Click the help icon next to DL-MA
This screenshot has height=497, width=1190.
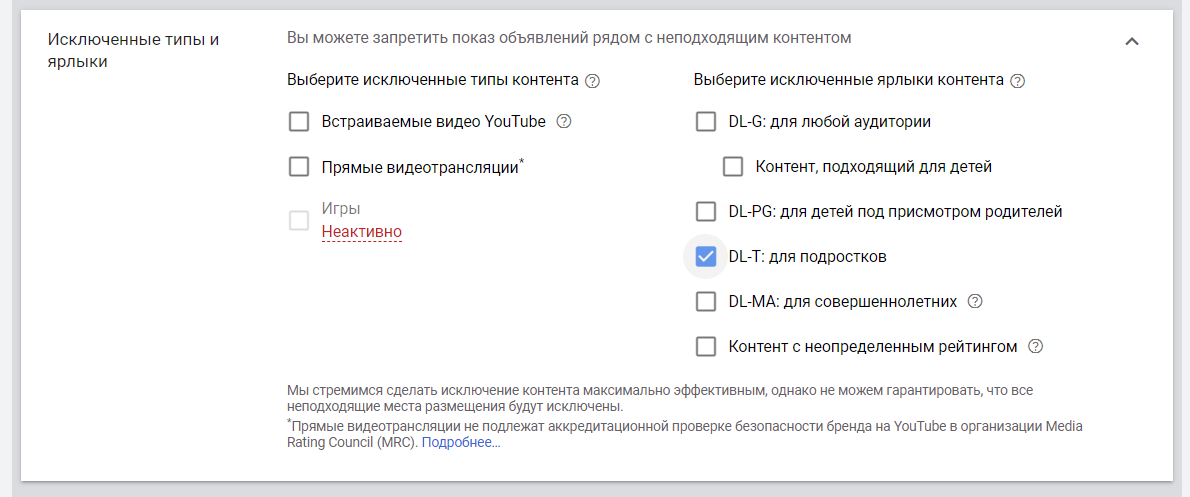[976, 301]
